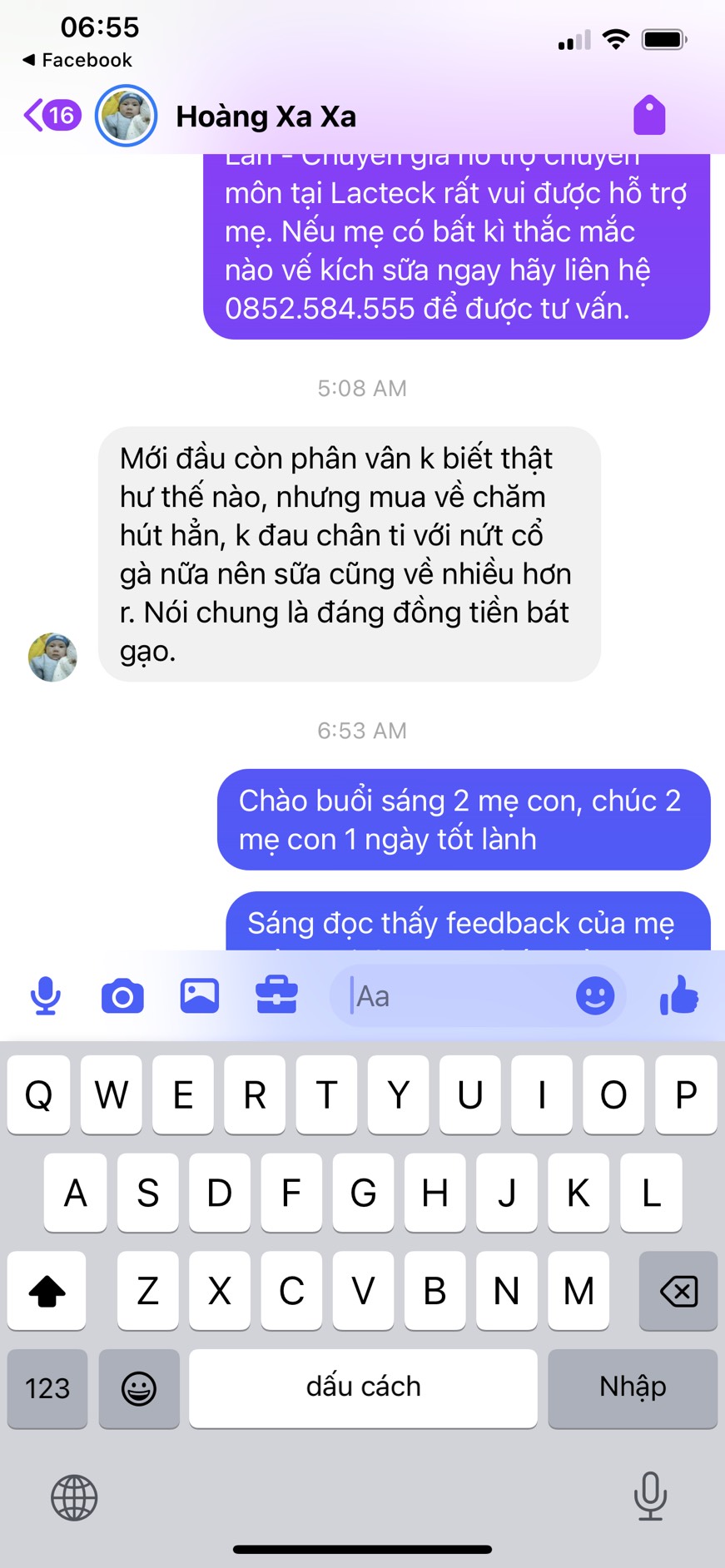Tap the Nhập return key
Screen dimensions: 725x1568
point(633,1388)
